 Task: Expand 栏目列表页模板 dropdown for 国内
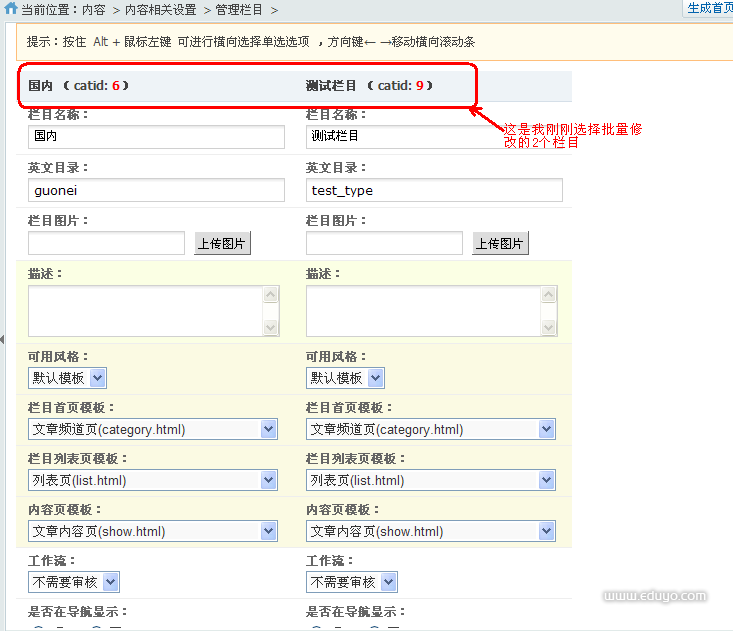153,480
